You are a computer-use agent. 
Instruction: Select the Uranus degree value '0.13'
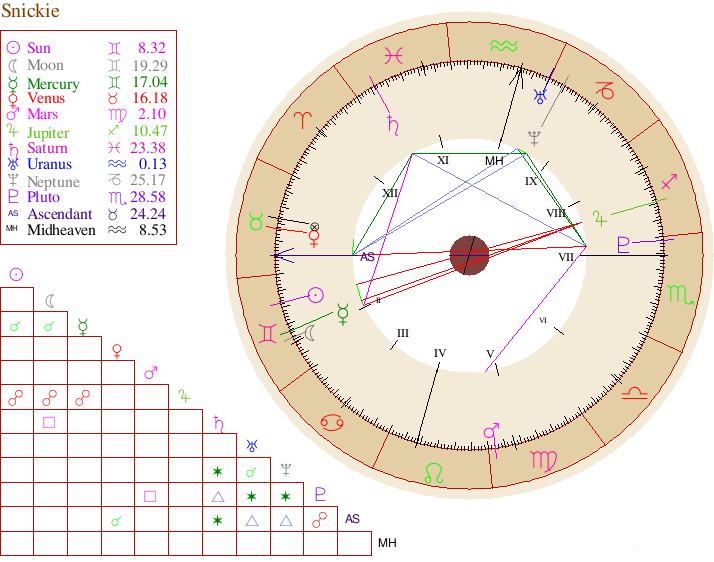point(153,163)
